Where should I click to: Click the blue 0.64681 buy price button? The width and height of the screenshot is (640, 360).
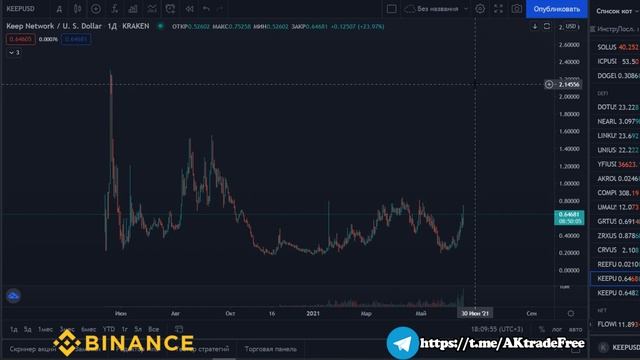(x=76, y=39)
